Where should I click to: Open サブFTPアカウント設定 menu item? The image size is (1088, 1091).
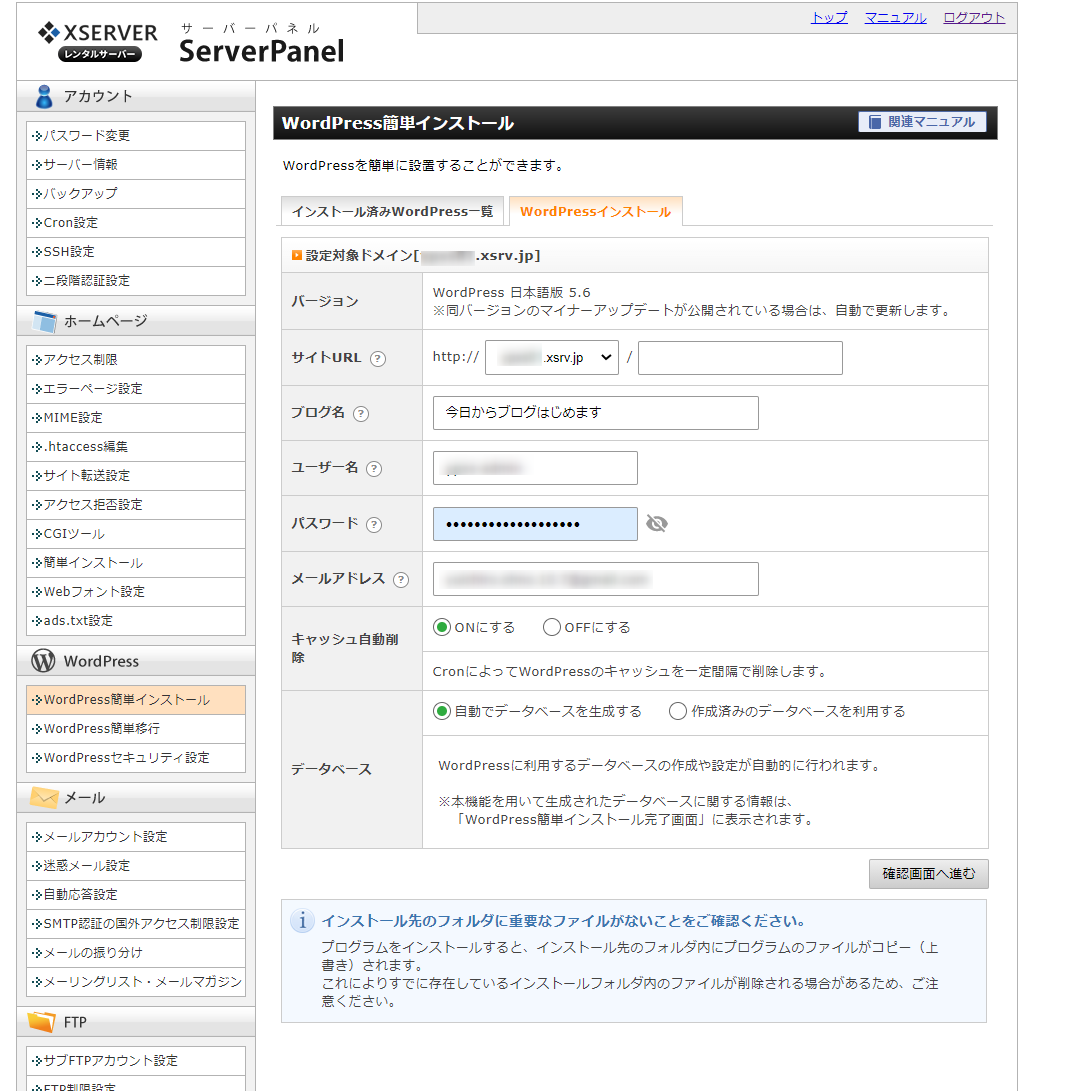point(136,1061)
